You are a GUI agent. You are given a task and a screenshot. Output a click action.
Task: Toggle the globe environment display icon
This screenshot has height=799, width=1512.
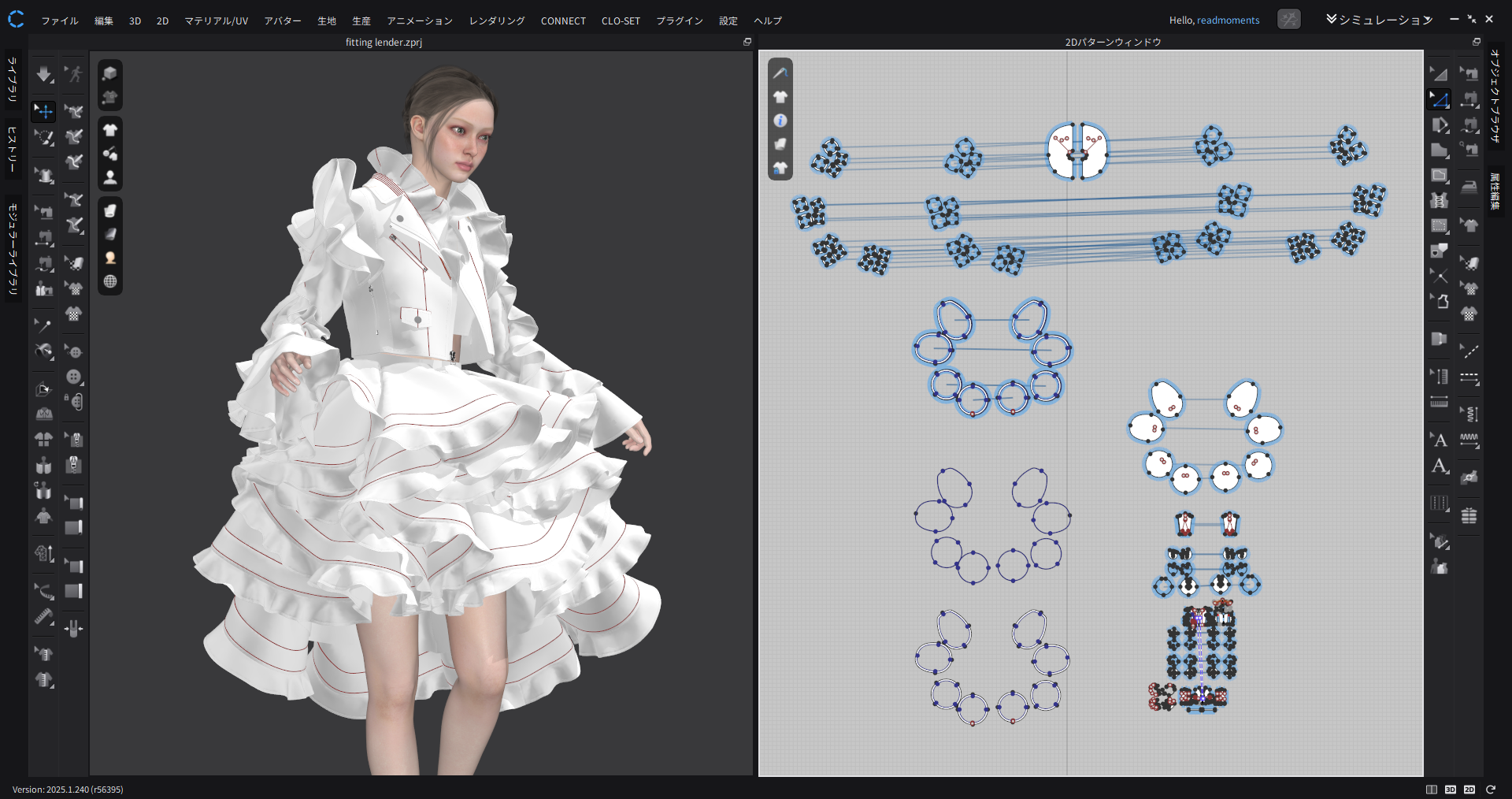click(x=110, y=282)
